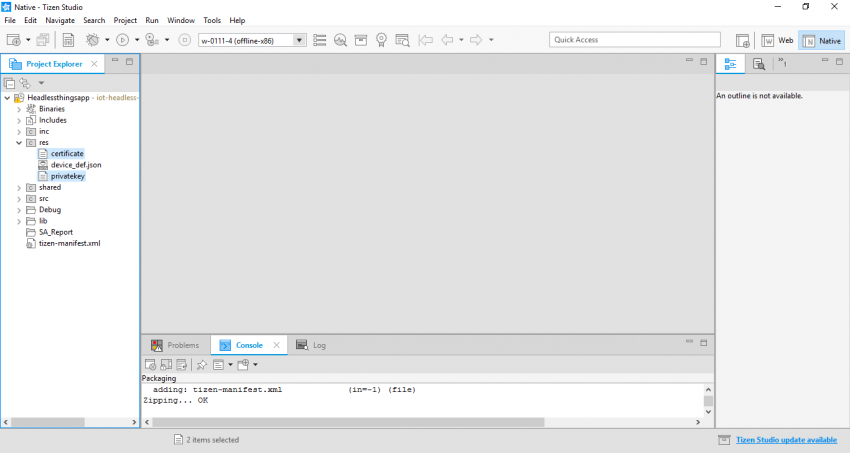The width and height of the screenshot is (850, 453).
Task: Click the Pin Console icon
Action: 201,365
